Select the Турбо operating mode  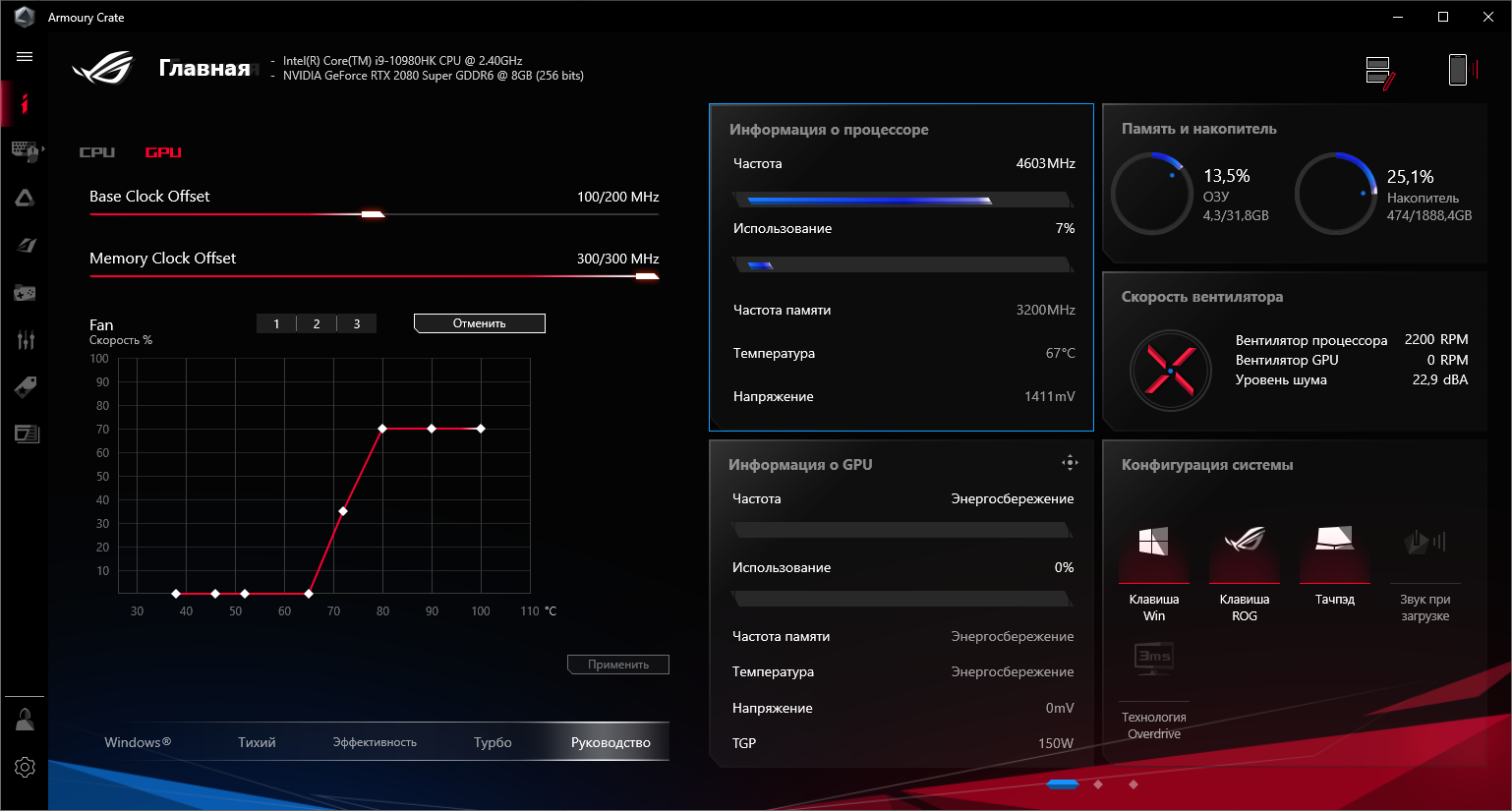tap(493, 742)
